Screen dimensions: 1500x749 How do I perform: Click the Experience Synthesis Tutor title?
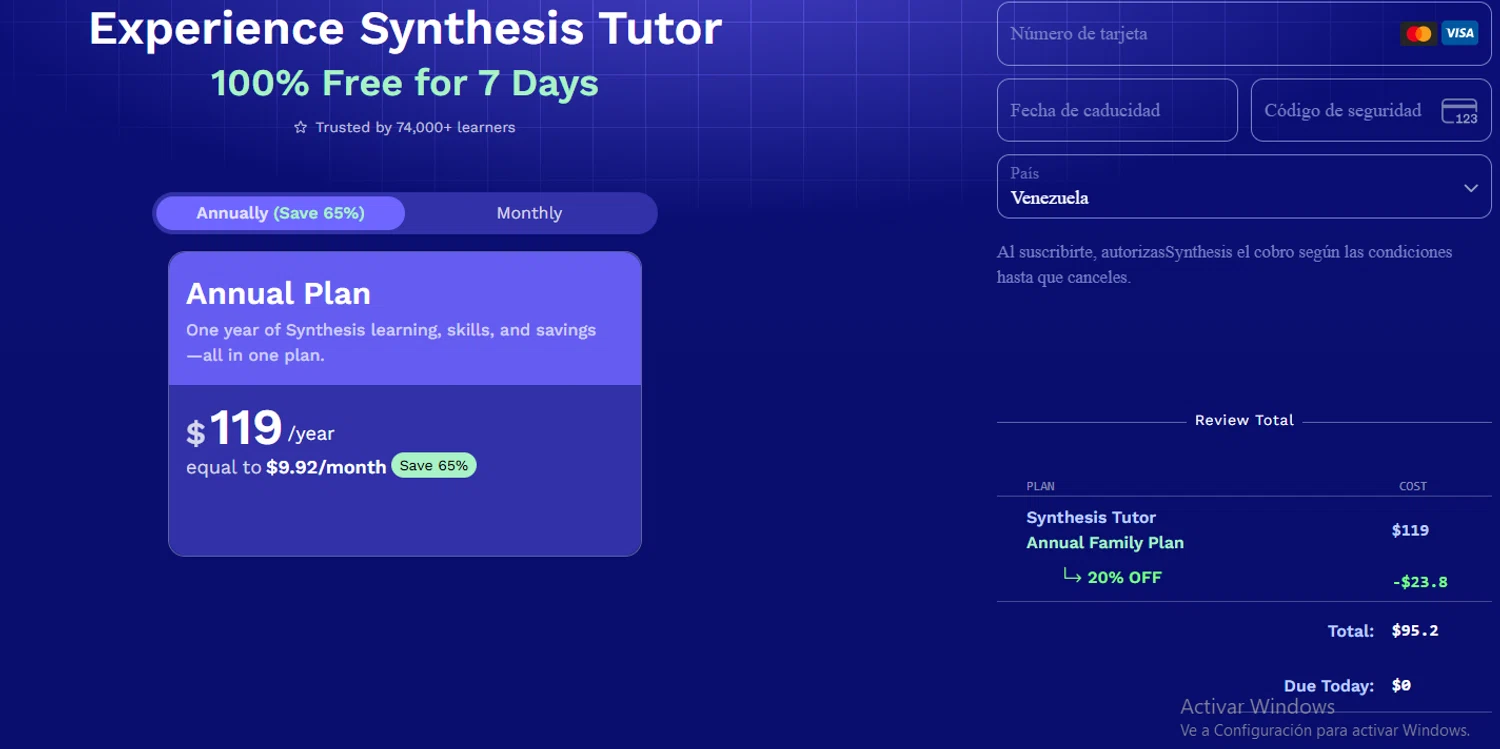[x=405, y=28]
